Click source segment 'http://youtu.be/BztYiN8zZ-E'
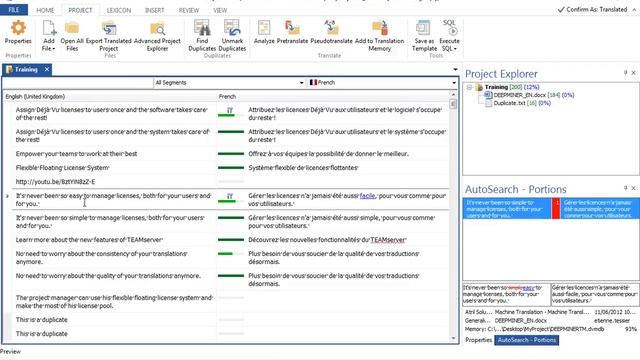The image size is (640, 360). [55, 182]
